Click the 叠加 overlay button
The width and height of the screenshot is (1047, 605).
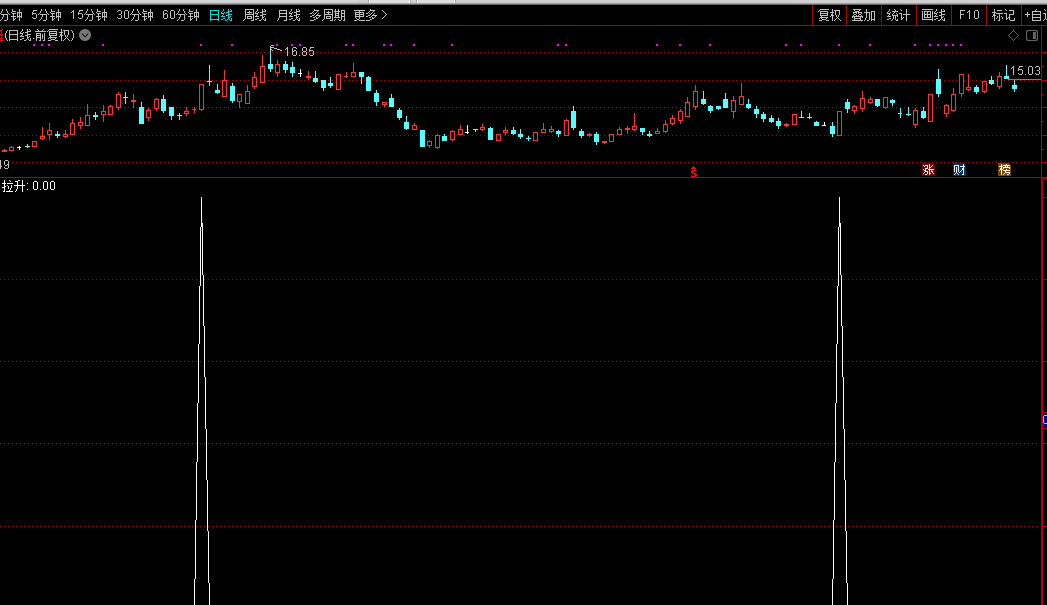tap(863, 15)
